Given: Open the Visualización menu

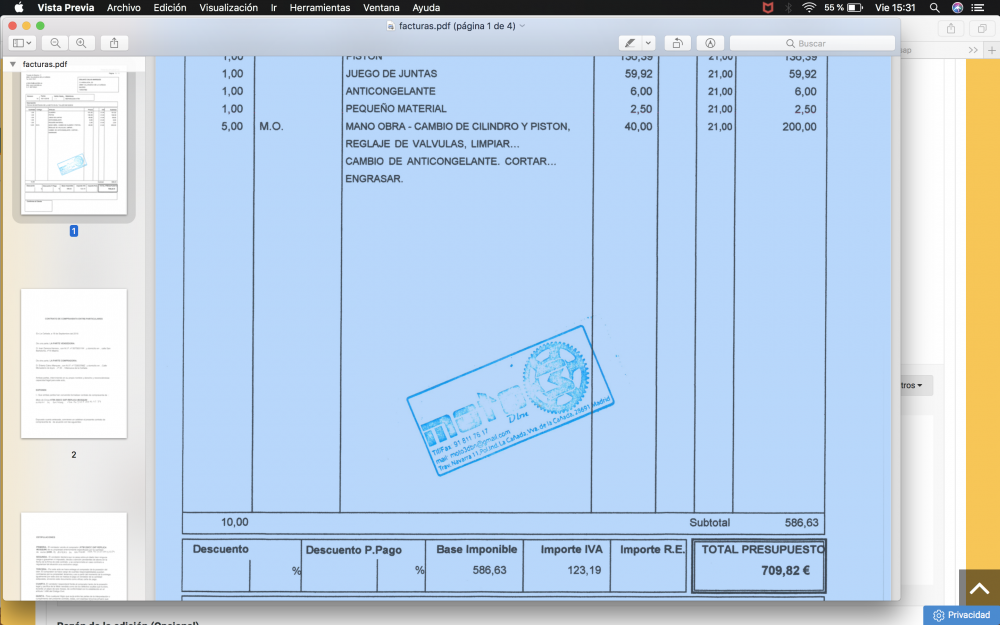Looking at the screenshot, I should tap(228, 7).
